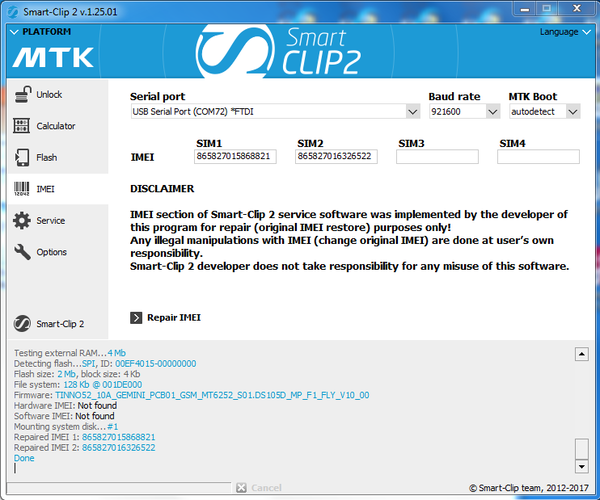Open the Service gear section
Image resolution: width=600 pixels, height=500 pixels.
[x=50, y=221]
